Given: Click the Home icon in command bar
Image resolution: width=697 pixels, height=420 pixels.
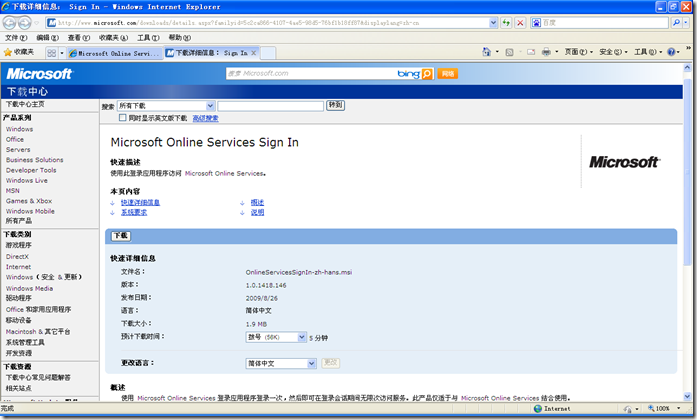Looking at the screenshot, I should point(486,52).
